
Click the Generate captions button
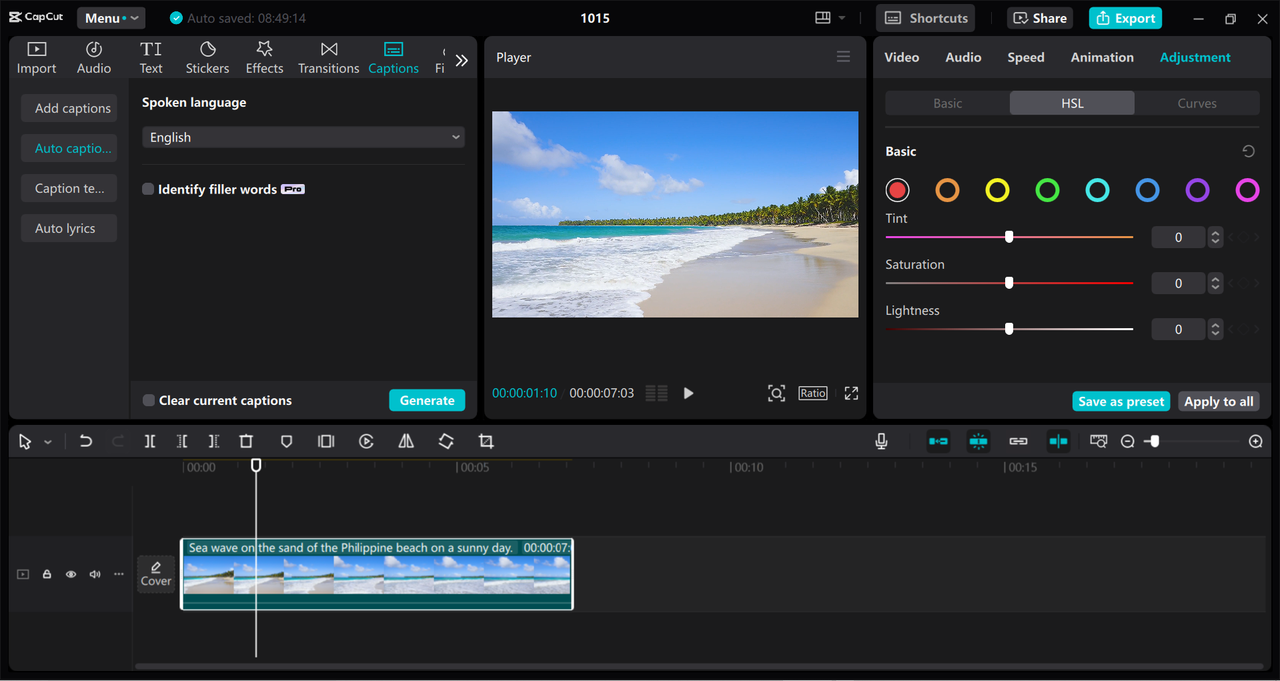427,400
